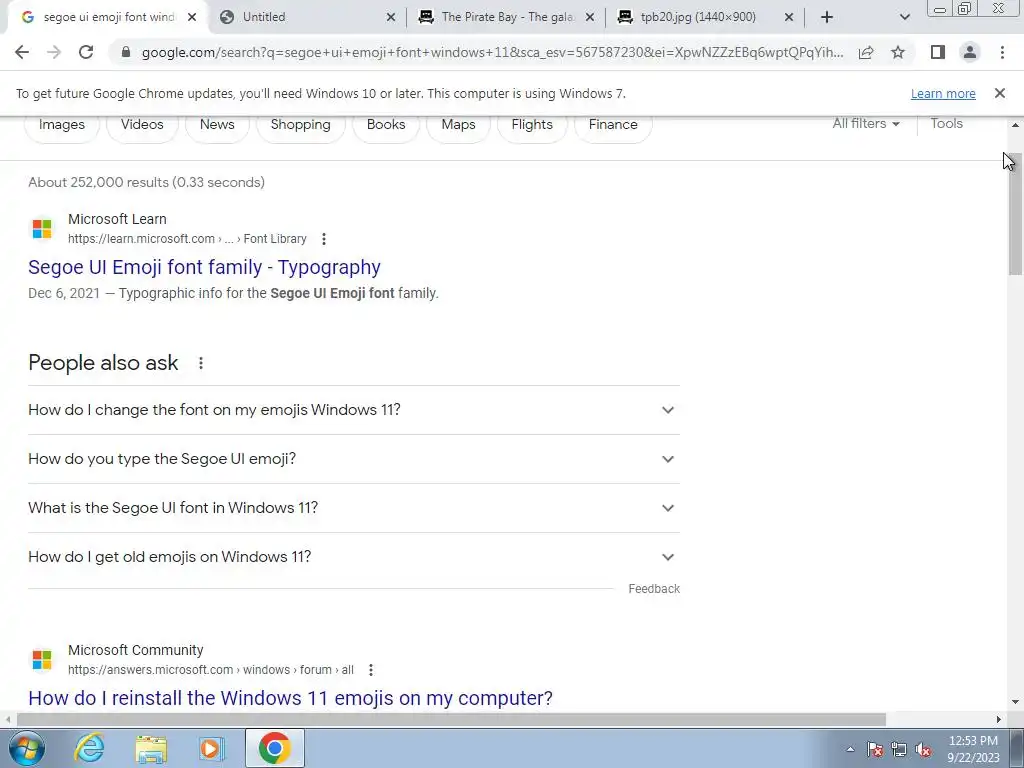Image resolution: width=1024 pixels, height=768 pixels.
Task: Click the Microsoft Learn site logo
Action: (42, 229)
